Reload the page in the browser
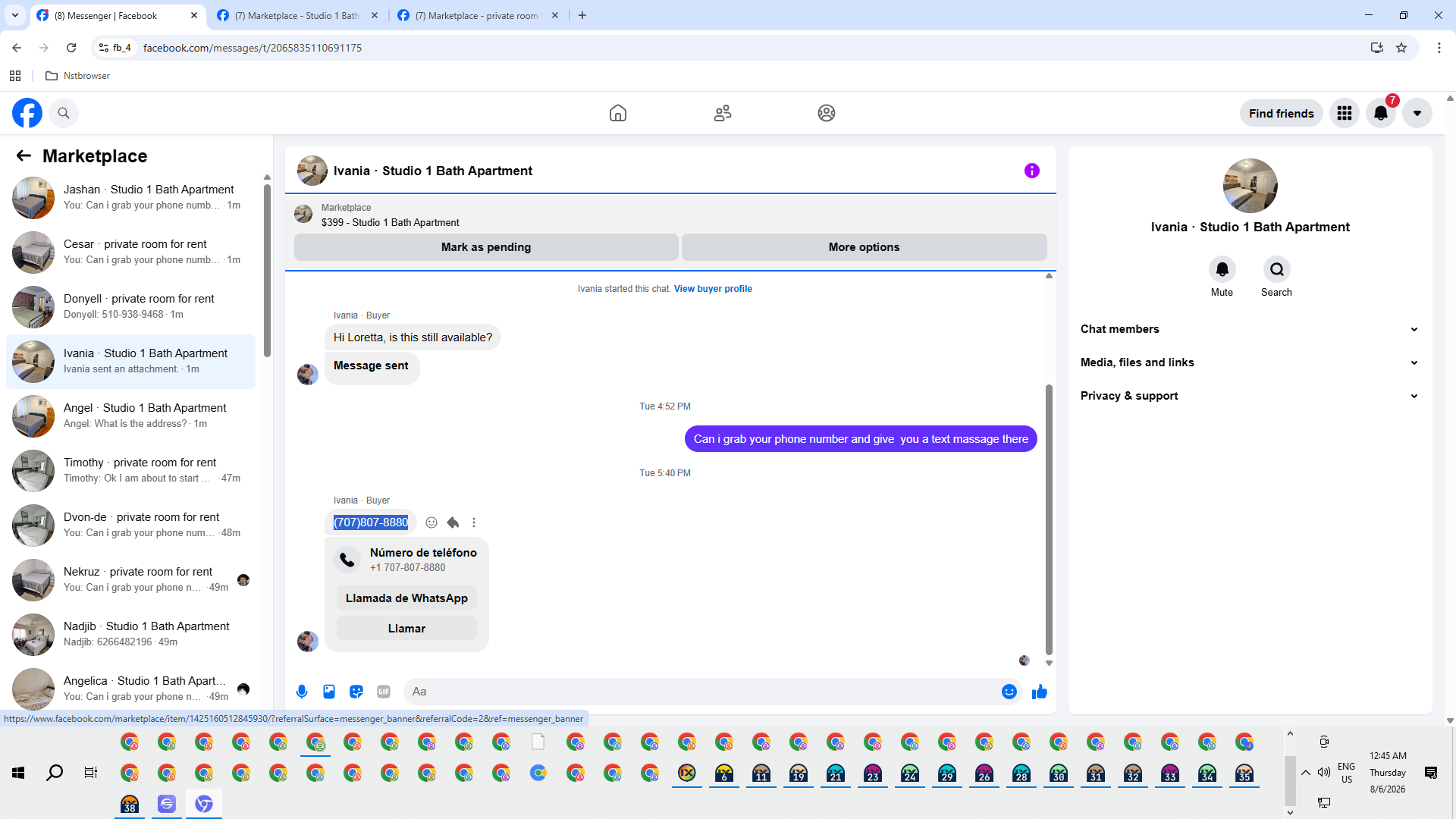This screenshot has width=1456, height=819. [71, 48]
